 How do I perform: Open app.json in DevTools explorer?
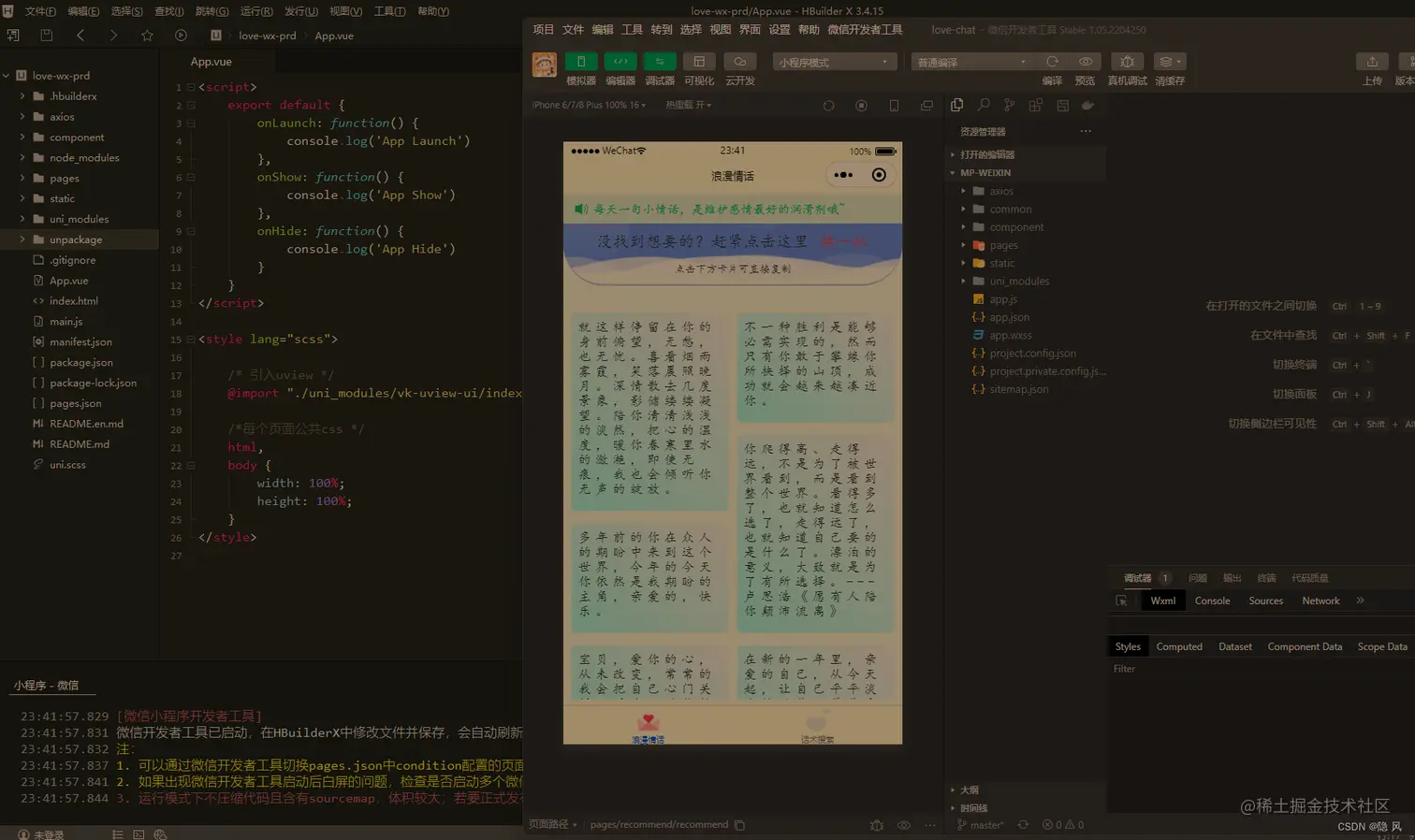[1009, 317]
